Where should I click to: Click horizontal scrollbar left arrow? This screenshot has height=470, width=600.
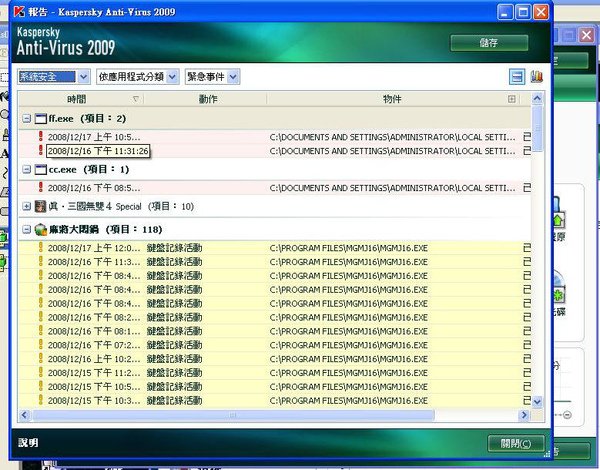coord(24,415)
